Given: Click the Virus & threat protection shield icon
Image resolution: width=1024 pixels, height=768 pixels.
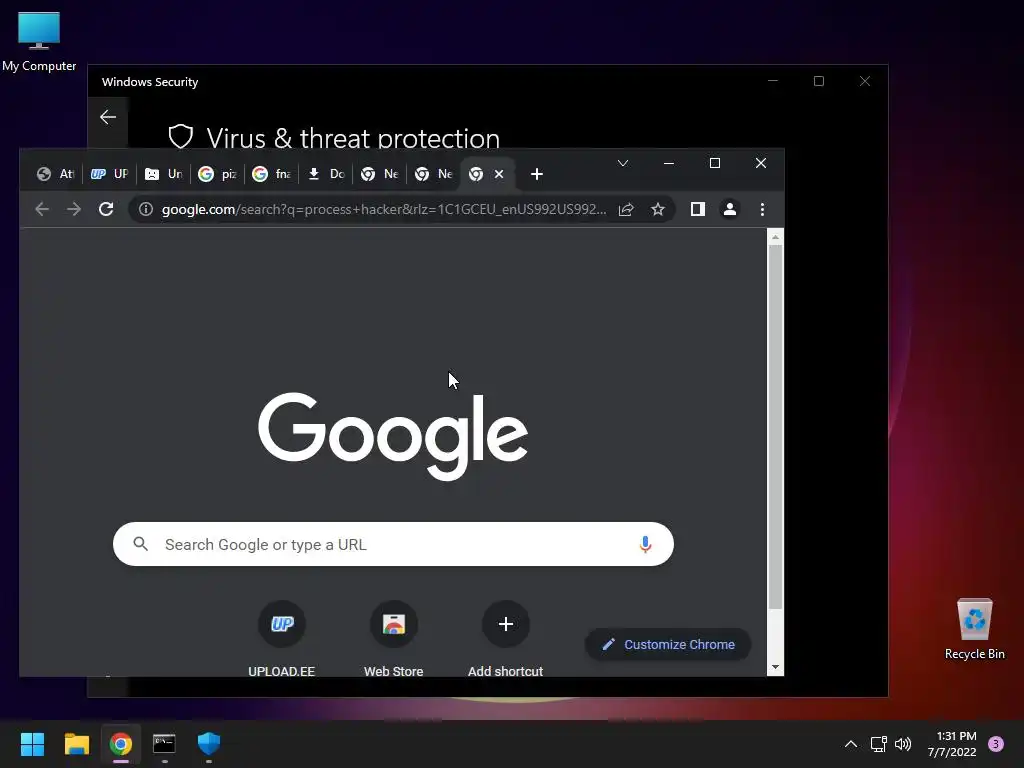Looking at the screenshot, I should [x=181, y=137].
